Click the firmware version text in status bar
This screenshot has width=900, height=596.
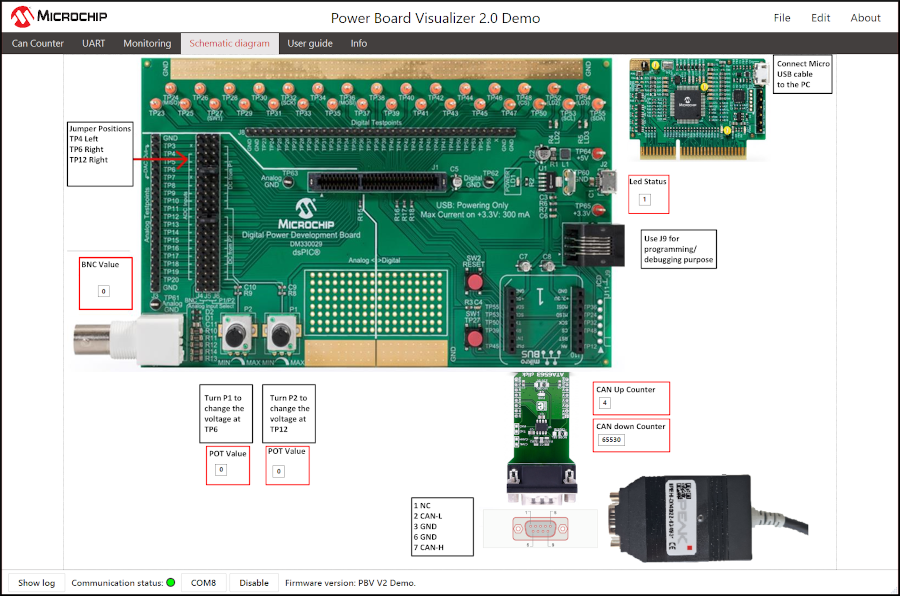tap(350, 583)
